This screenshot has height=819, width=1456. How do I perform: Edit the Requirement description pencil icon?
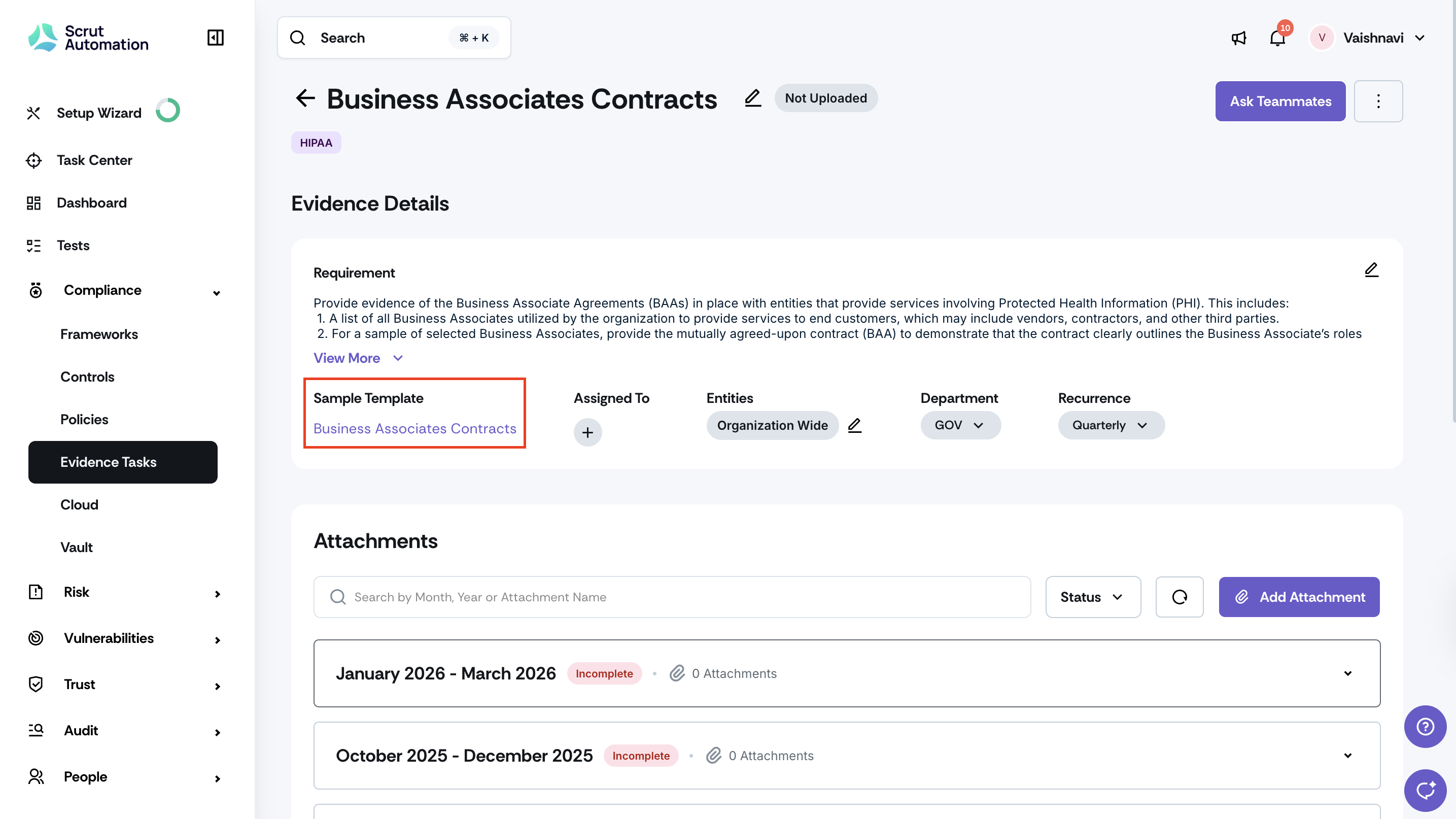pos(1371,270)
